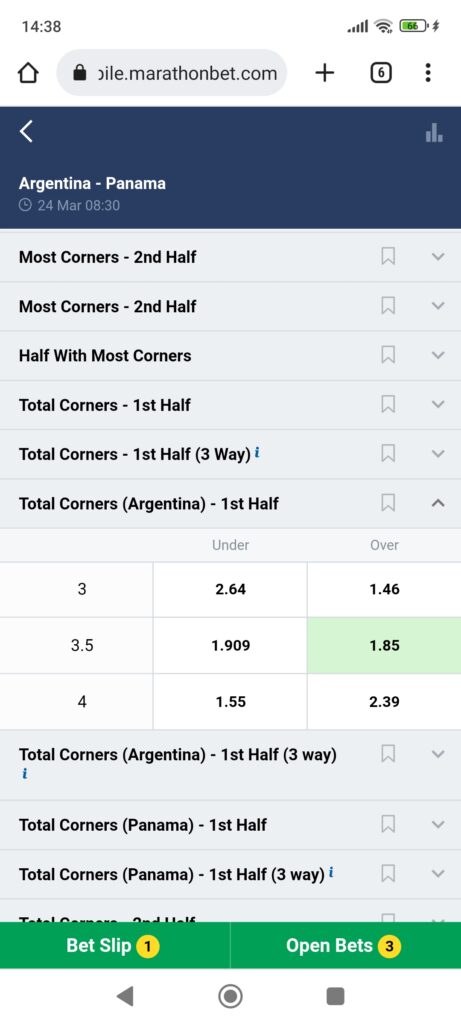Tap the browser home icon
Image resolution: width=461 pixels, height=1024 pixels.
point(28,73)
